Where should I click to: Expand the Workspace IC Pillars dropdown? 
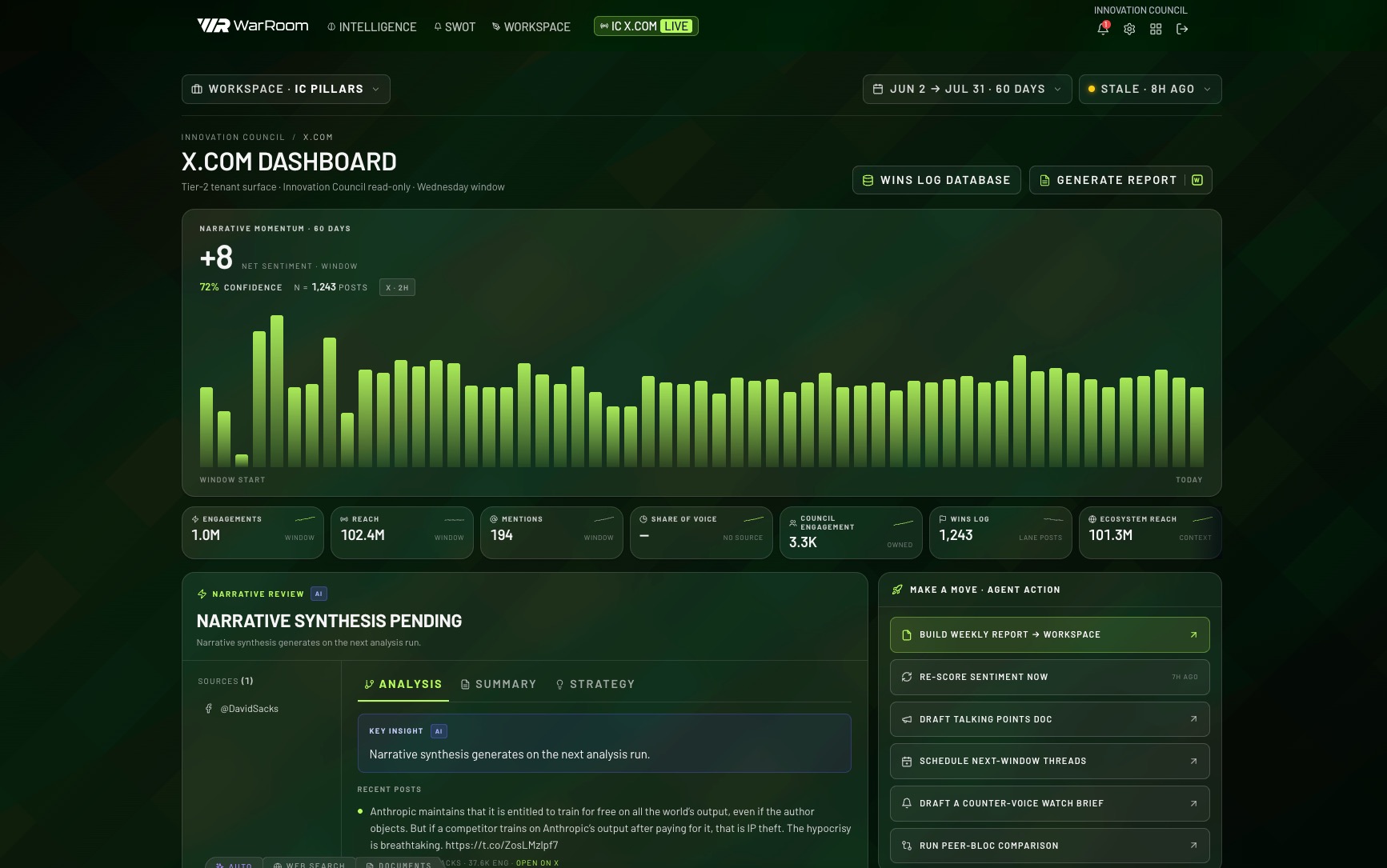pyautogui.click(x=286, y=89)
